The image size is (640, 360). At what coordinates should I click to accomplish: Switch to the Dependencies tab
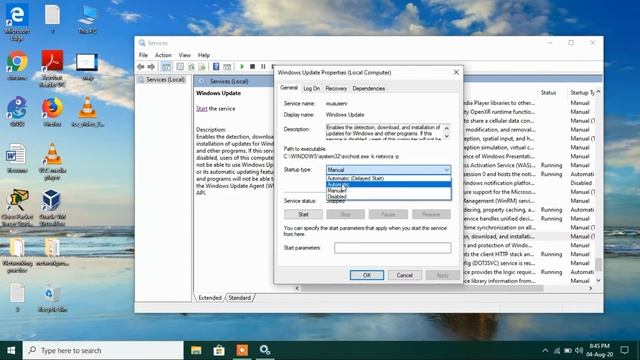click(x=369, y=89)
